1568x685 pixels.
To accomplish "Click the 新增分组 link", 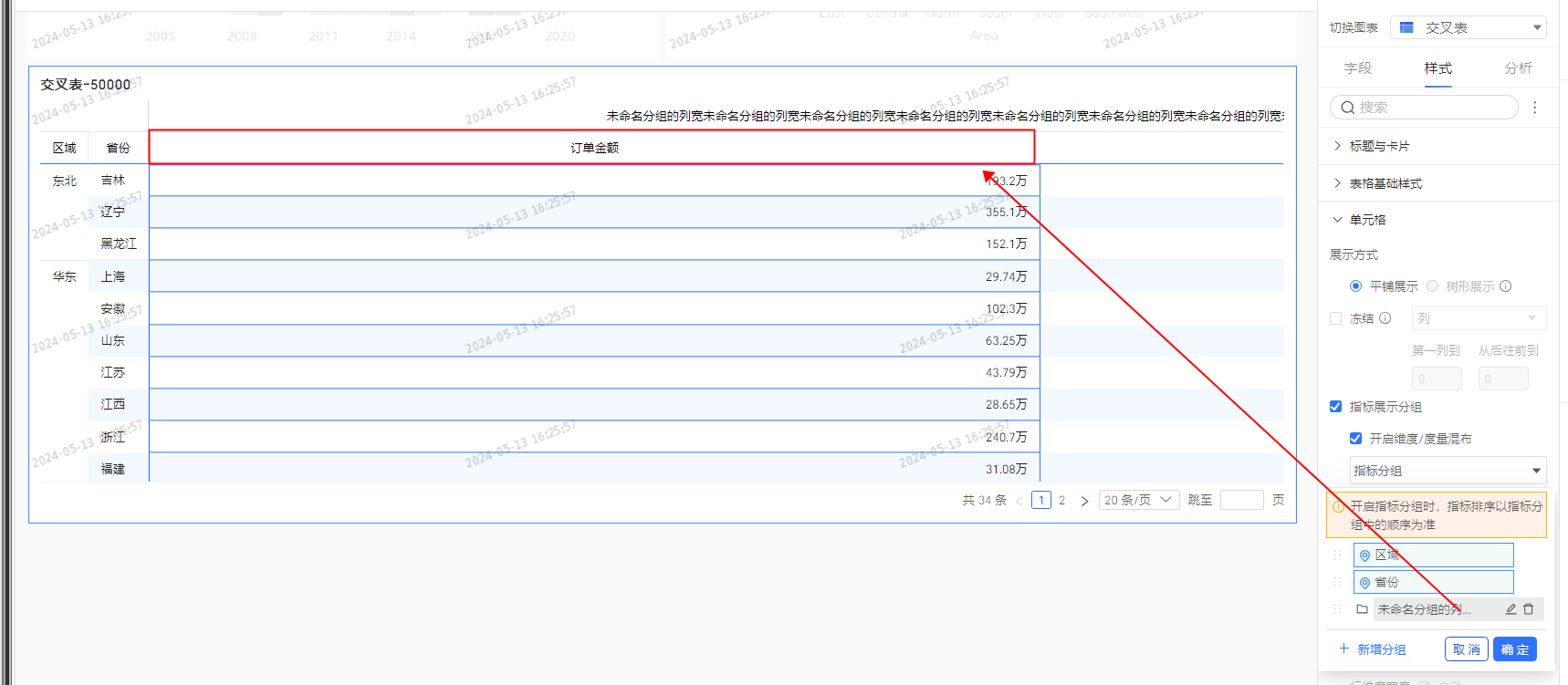I will coord(1373,649).
